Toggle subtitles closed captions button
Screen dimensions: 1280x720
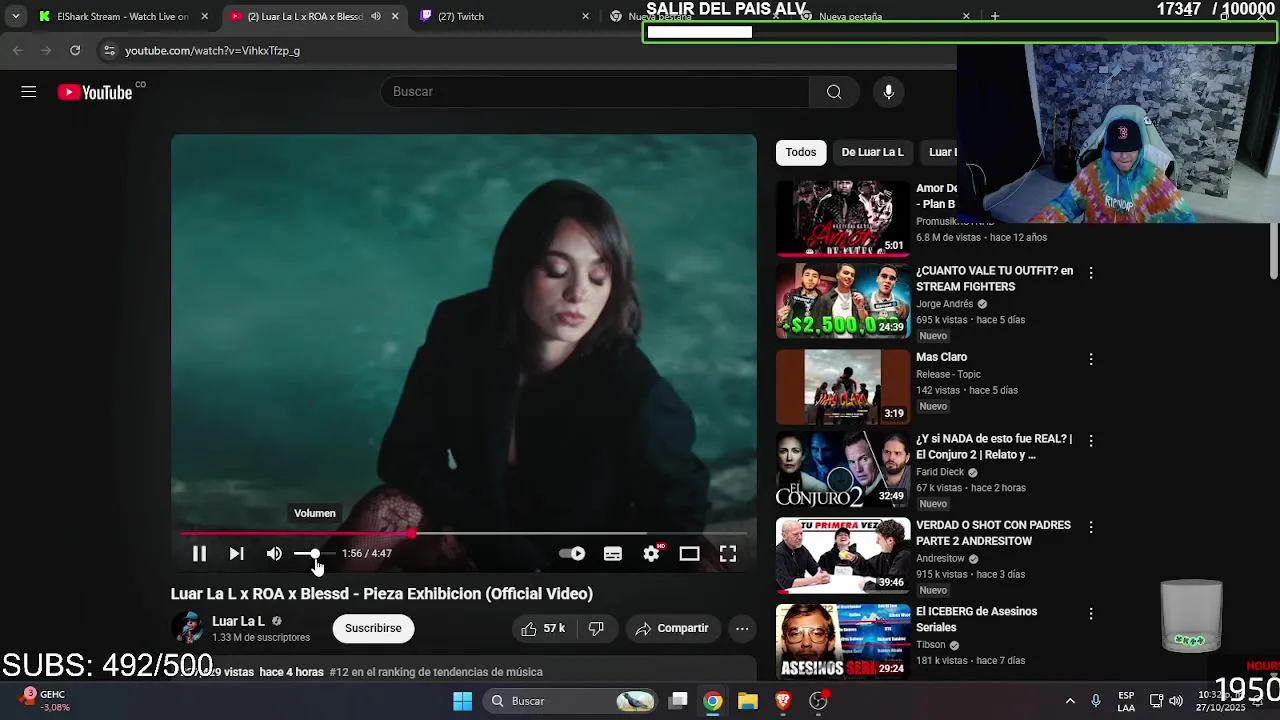click(613, 553)
